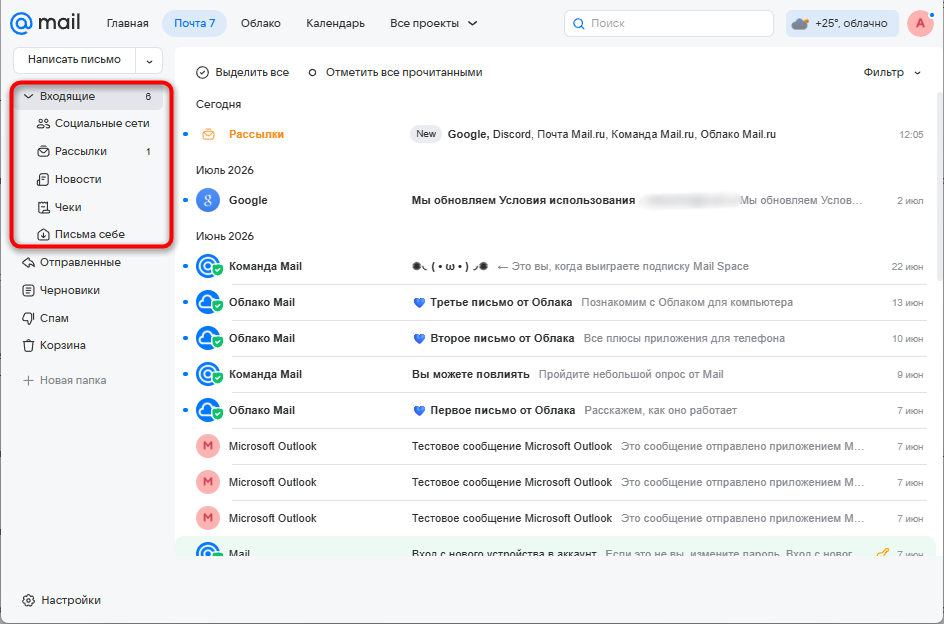Open the Облако tab

click(261, 23)
